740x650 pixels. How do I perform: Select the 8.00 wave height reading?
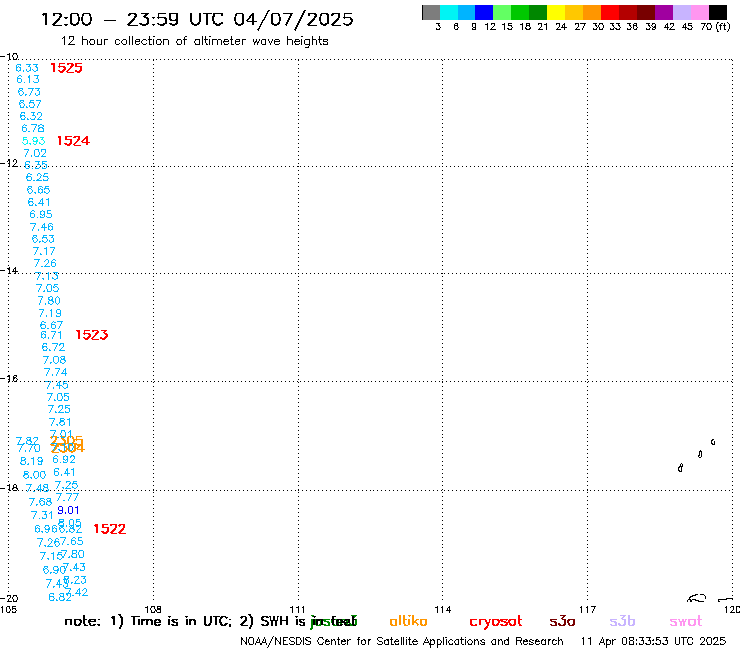coord(34,475)
